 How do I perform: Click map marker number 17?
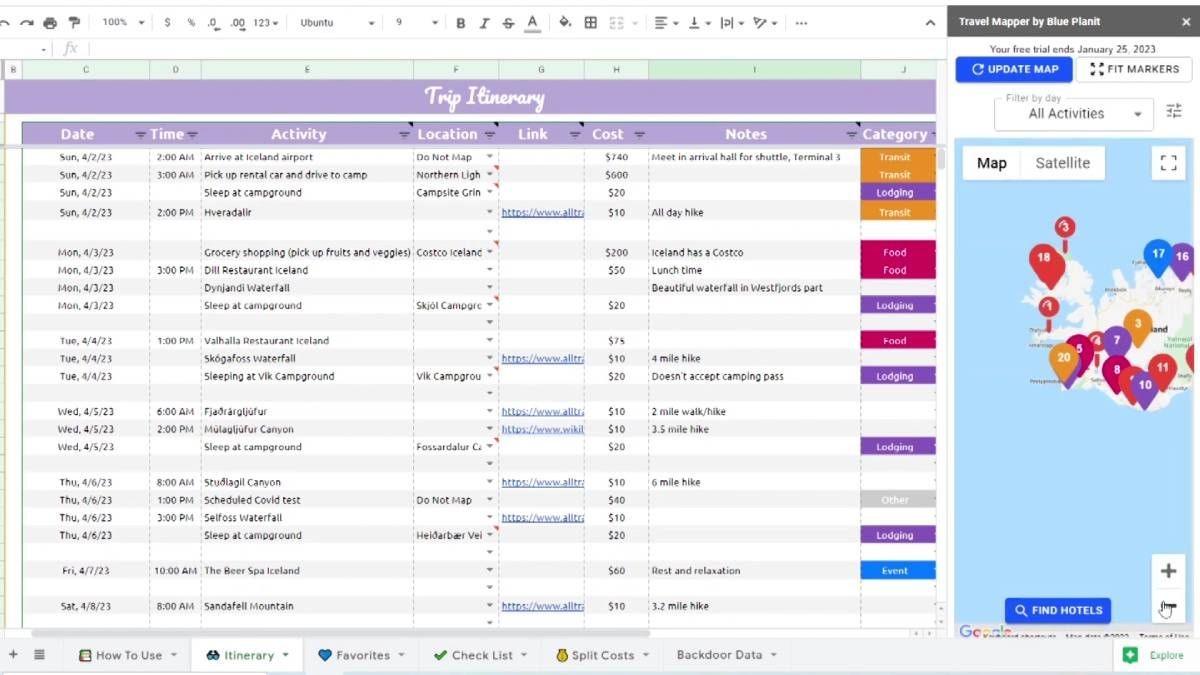tap(1158, 257)
